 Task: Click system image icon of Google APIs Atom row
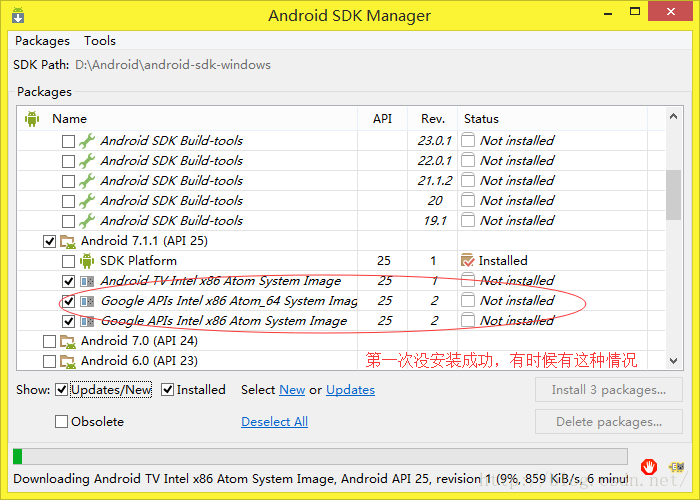pos(87,321)
